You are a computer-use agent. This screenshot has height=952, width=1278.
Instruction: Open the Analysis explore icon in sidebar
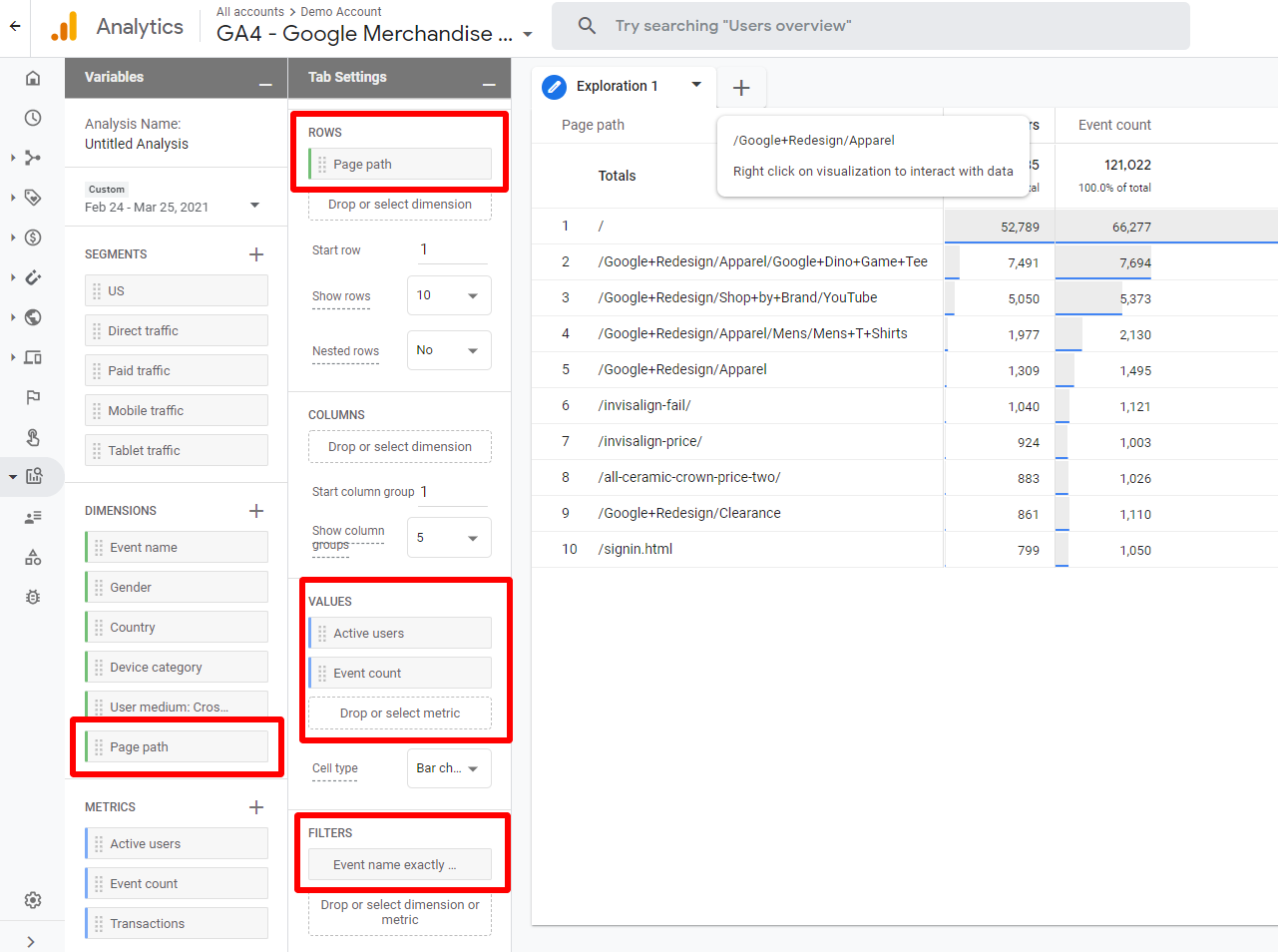pos(34,476)
